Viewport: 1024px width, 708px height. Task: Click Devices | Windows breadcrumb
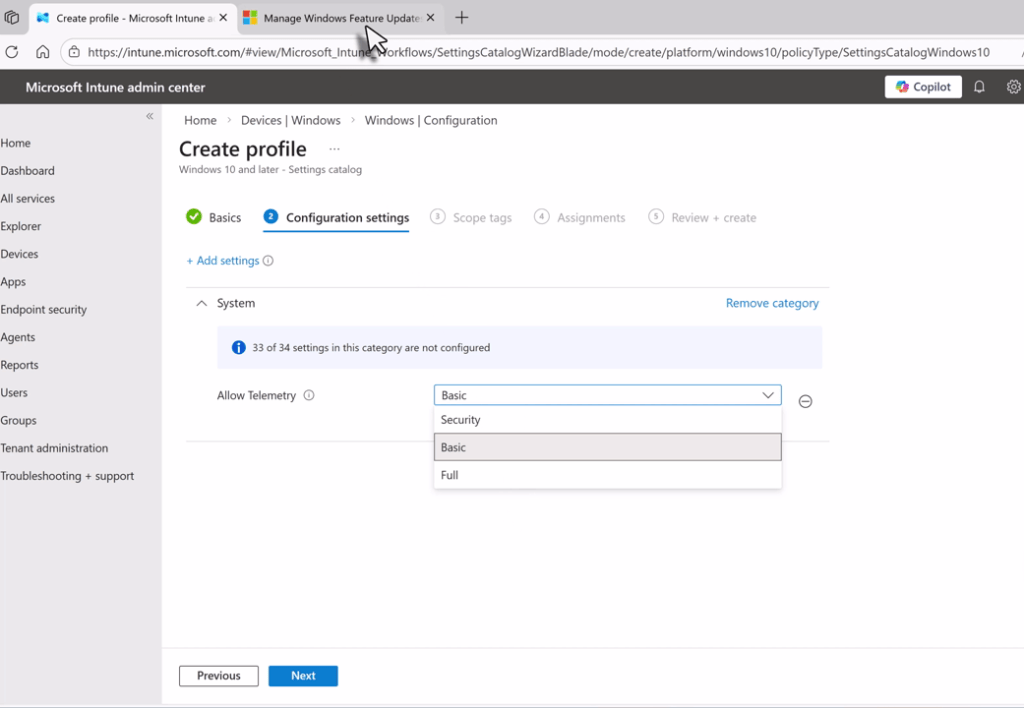[x=291, y=120]
